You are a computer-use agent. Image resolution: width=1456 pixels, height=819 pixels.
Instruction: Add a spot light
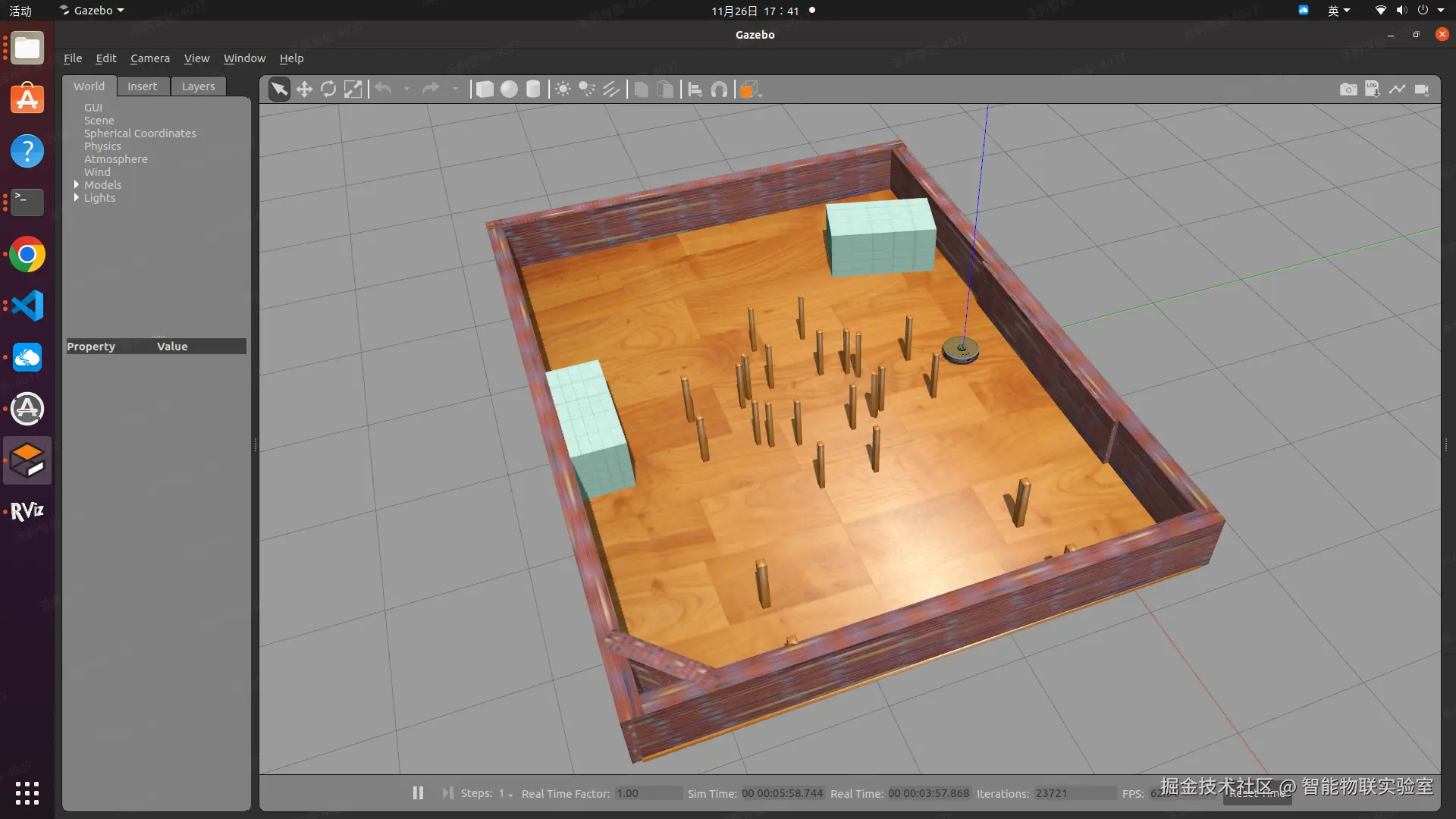(x=587, y=89)
